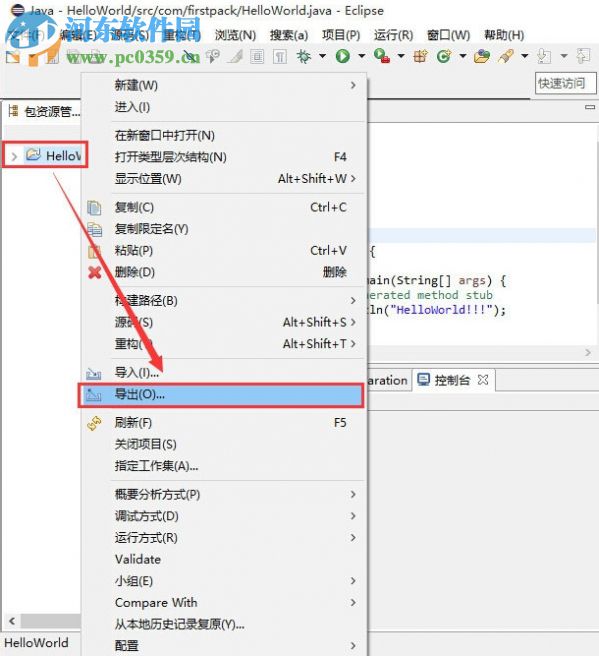This screenshot has height=656, width=599.
Task: Open the New Java Class dropdown arrow
Action: point(463,56)
